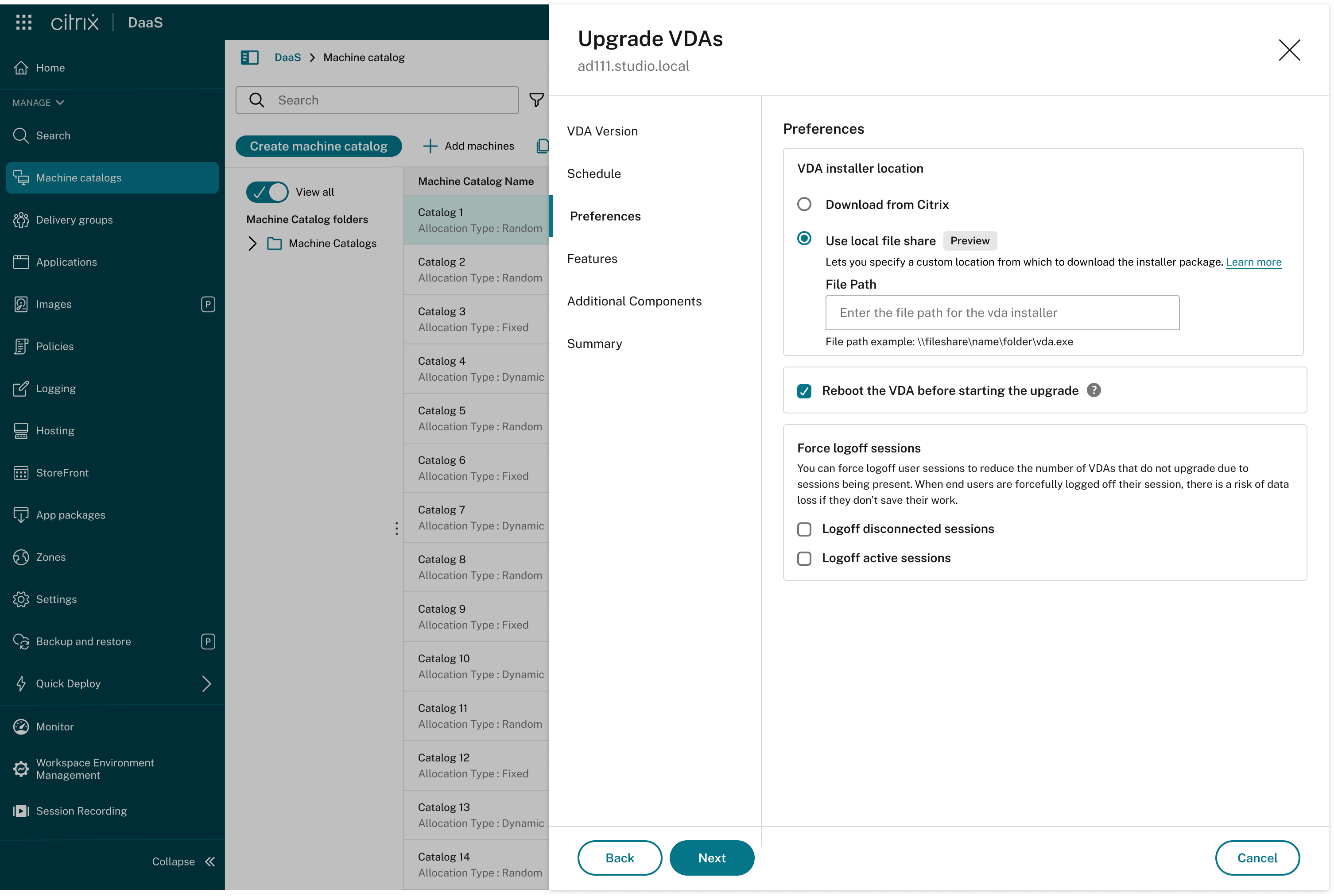Click the Home house icon in sidebar
The image size is (1334, 896).
pyautogui.click(x=21, y=67)
